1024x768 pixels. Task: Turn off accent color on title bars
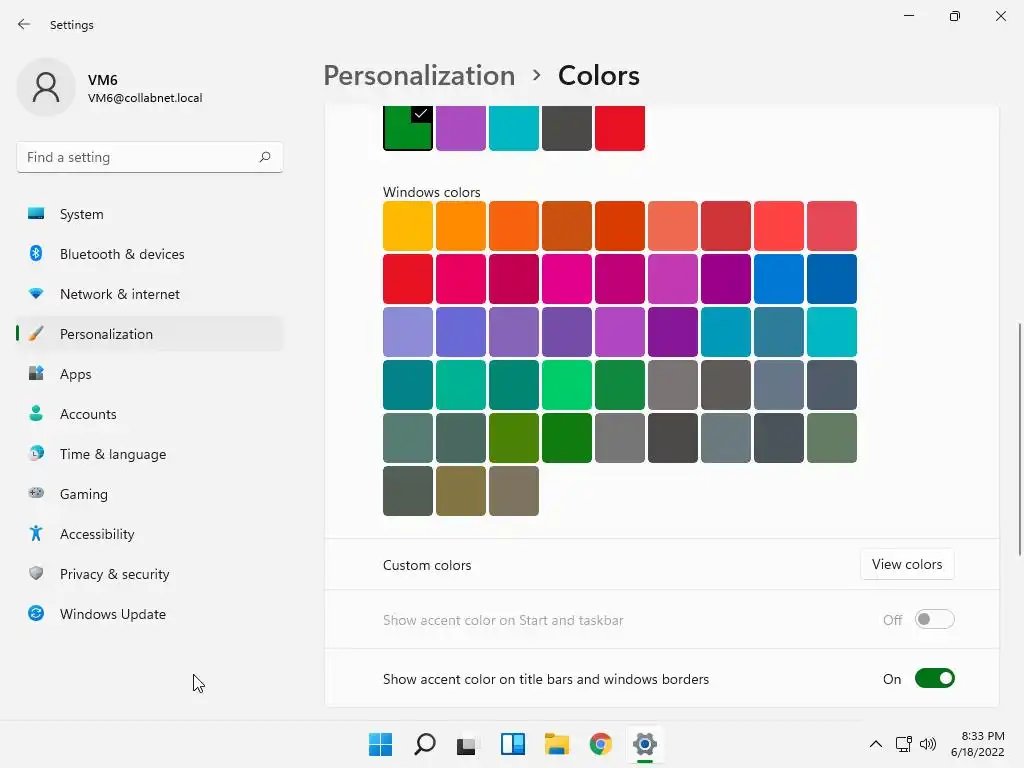pyautogui.click(x=934, y=679)
